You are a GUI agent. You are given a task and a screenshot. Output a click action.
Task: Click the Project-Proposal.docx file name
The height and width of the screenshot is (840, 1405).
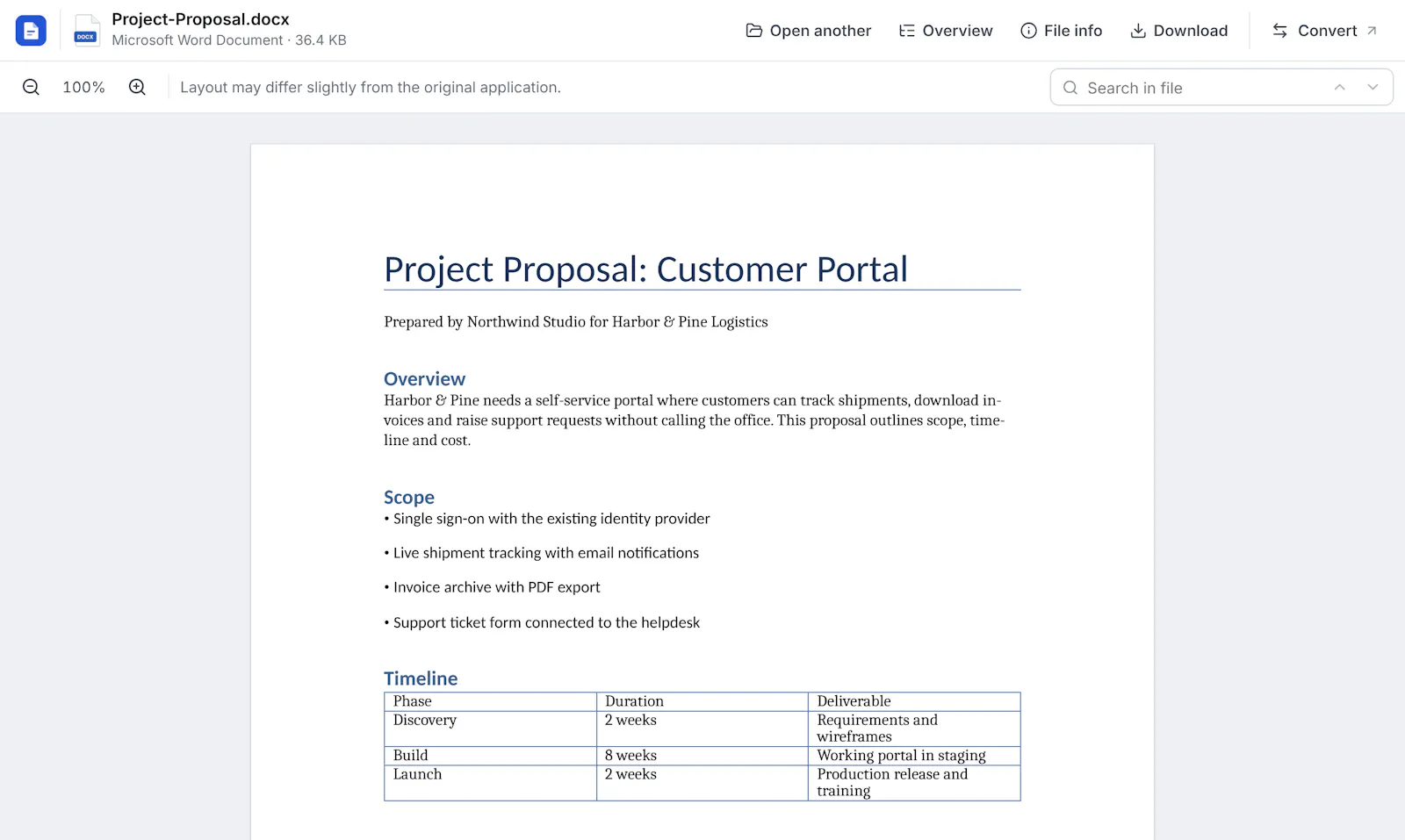200,19
